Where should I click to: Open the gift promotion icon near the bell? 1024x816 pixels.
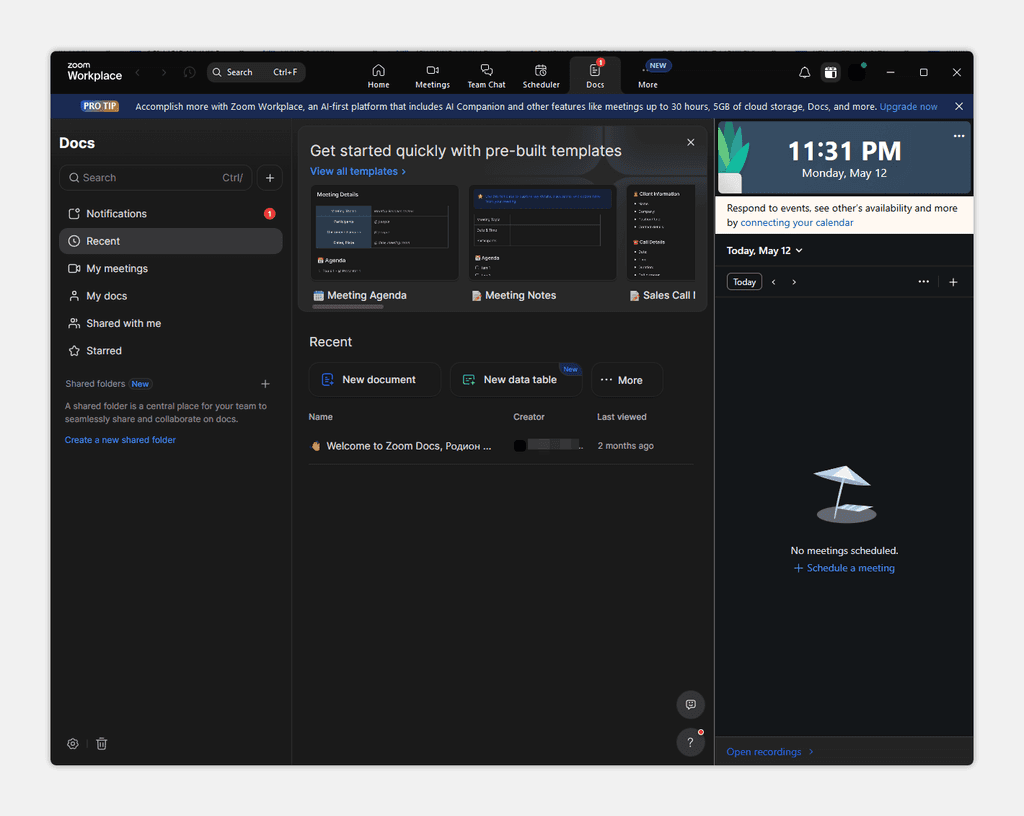coord(830,72)
